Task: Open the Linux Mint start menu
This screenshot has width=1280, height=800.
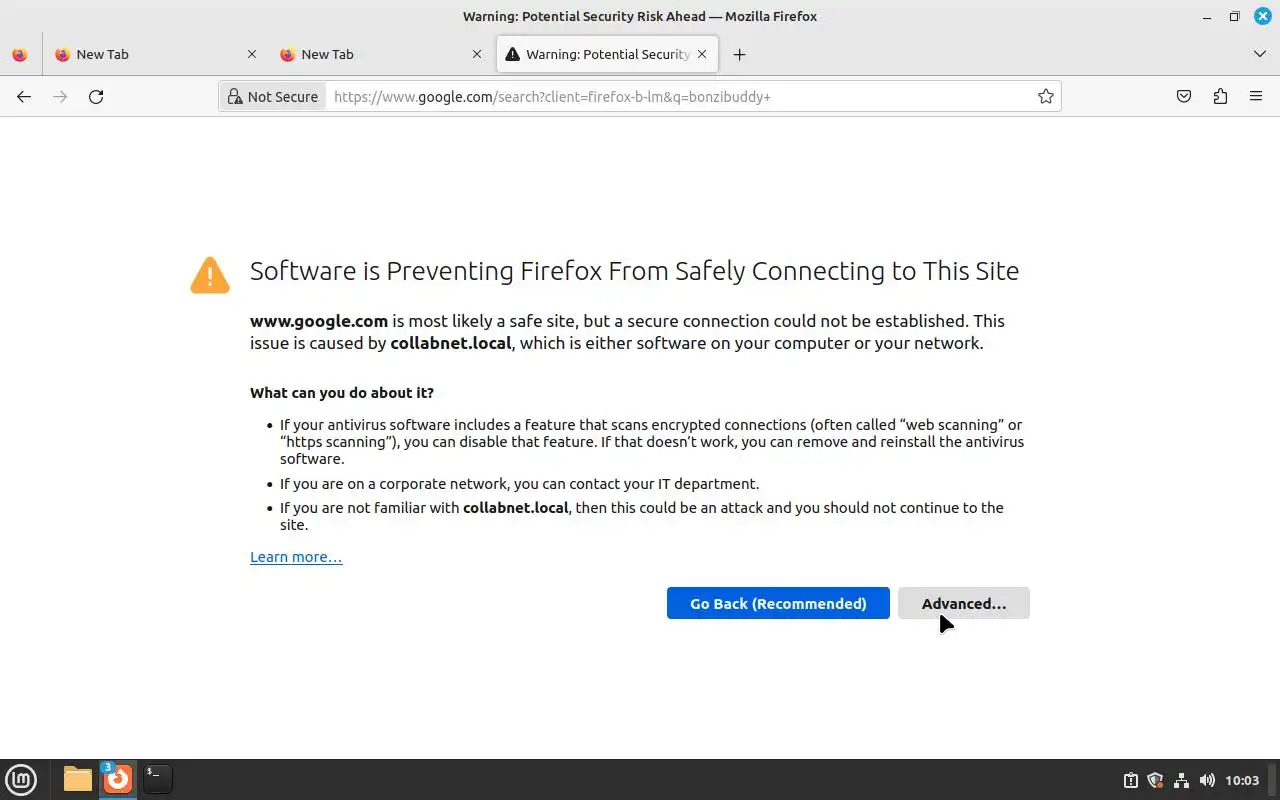Action: 21,779
